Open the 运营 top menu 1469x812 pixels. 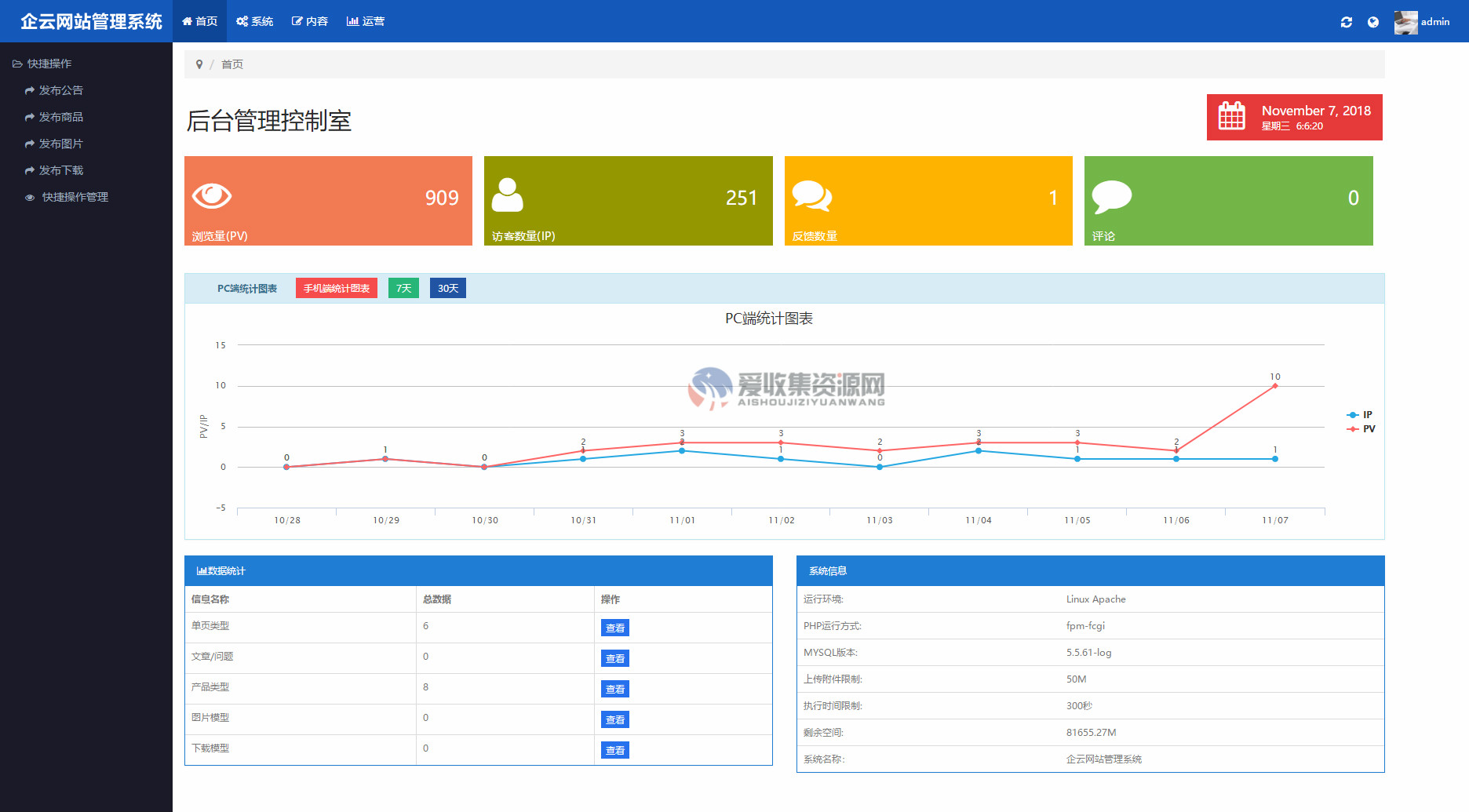[366, 21]
